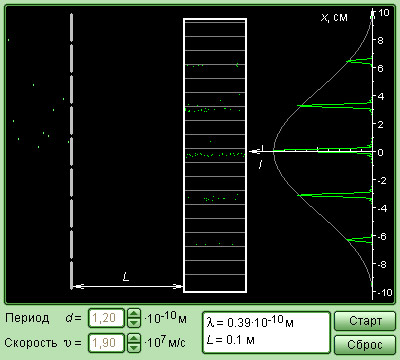Click the 10 tick on X axis
The width and height of the screenshot is (400, 360).
point(384,13)
